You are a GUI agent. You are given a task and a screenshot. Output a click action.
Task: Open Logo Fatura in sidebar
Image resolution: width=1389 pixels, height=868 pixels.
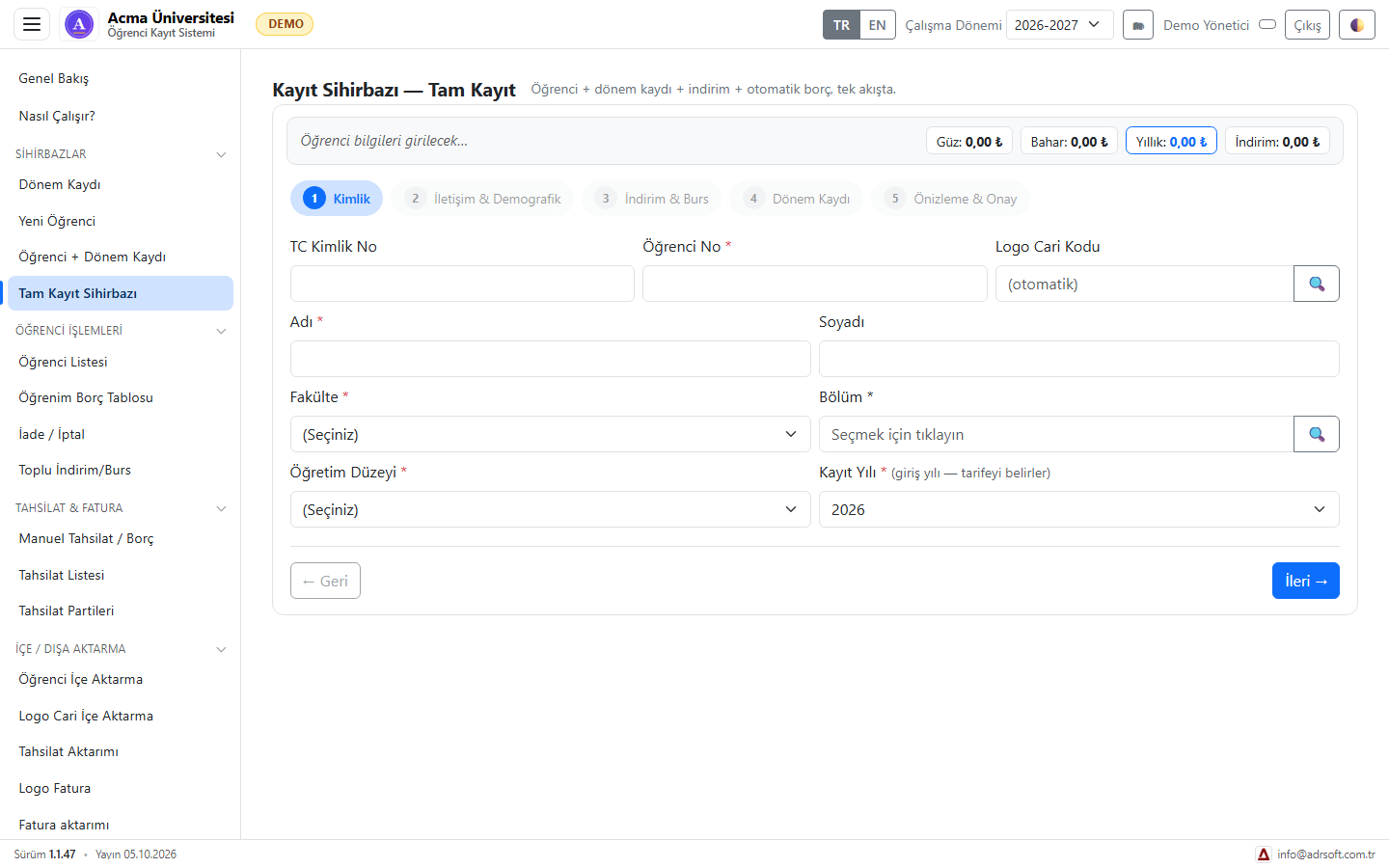(x=121, y=788)
